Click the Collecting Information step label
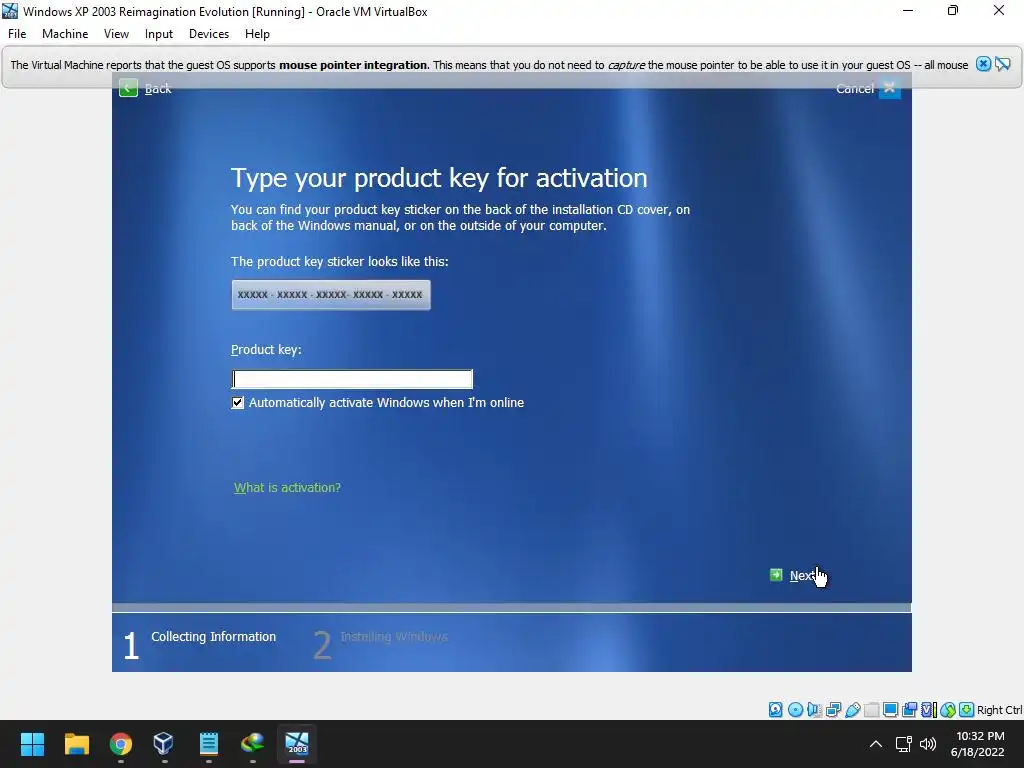Screen dimensions: 1024x768 [x=214, y=636]
